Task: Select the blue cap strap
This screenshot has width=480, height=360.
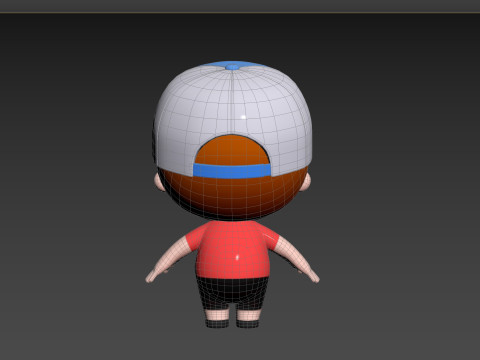Action: (232, 171)
